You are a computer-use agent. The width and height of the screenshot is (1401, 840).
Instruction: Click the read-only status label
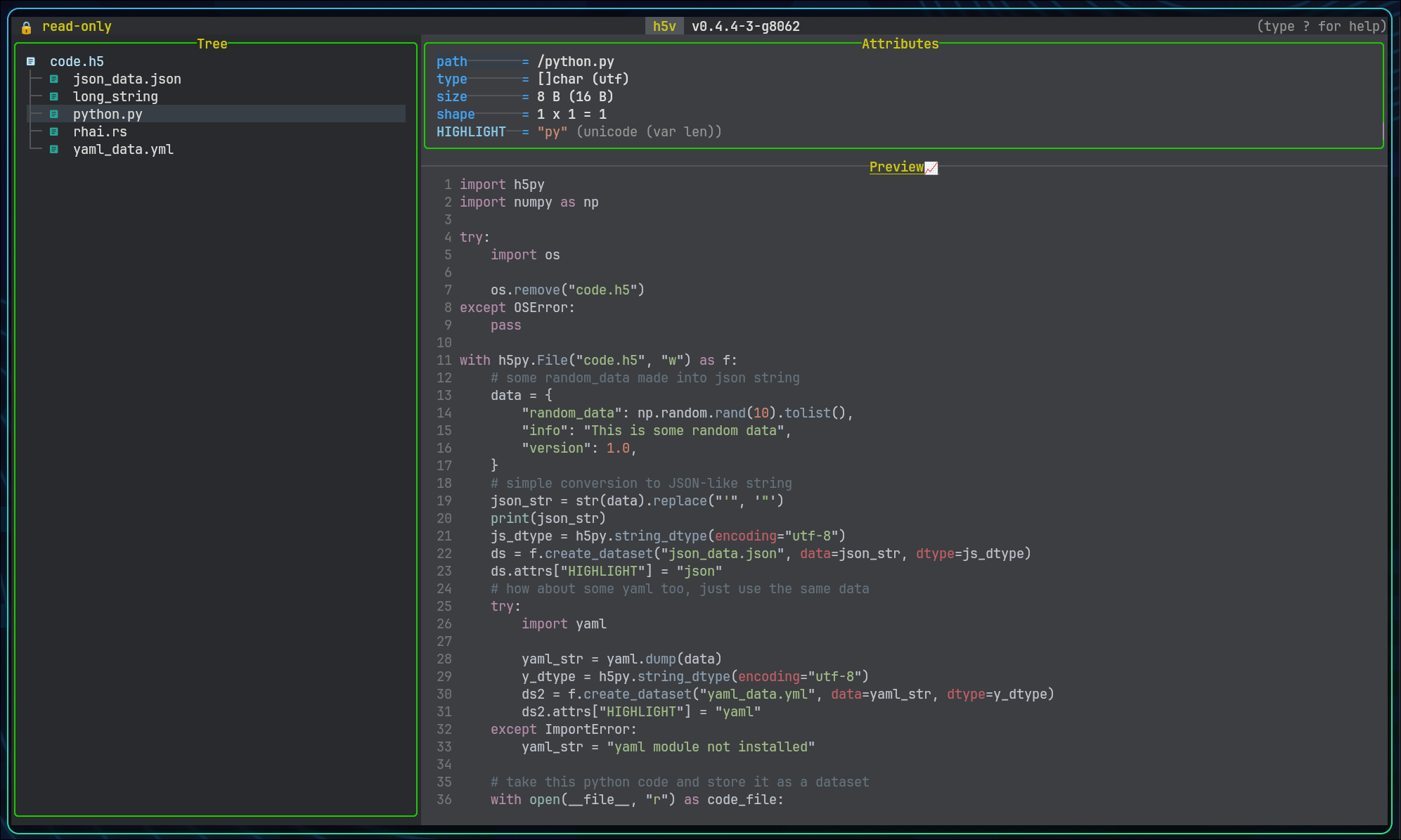pyautogui.click(x=77, y=26)
